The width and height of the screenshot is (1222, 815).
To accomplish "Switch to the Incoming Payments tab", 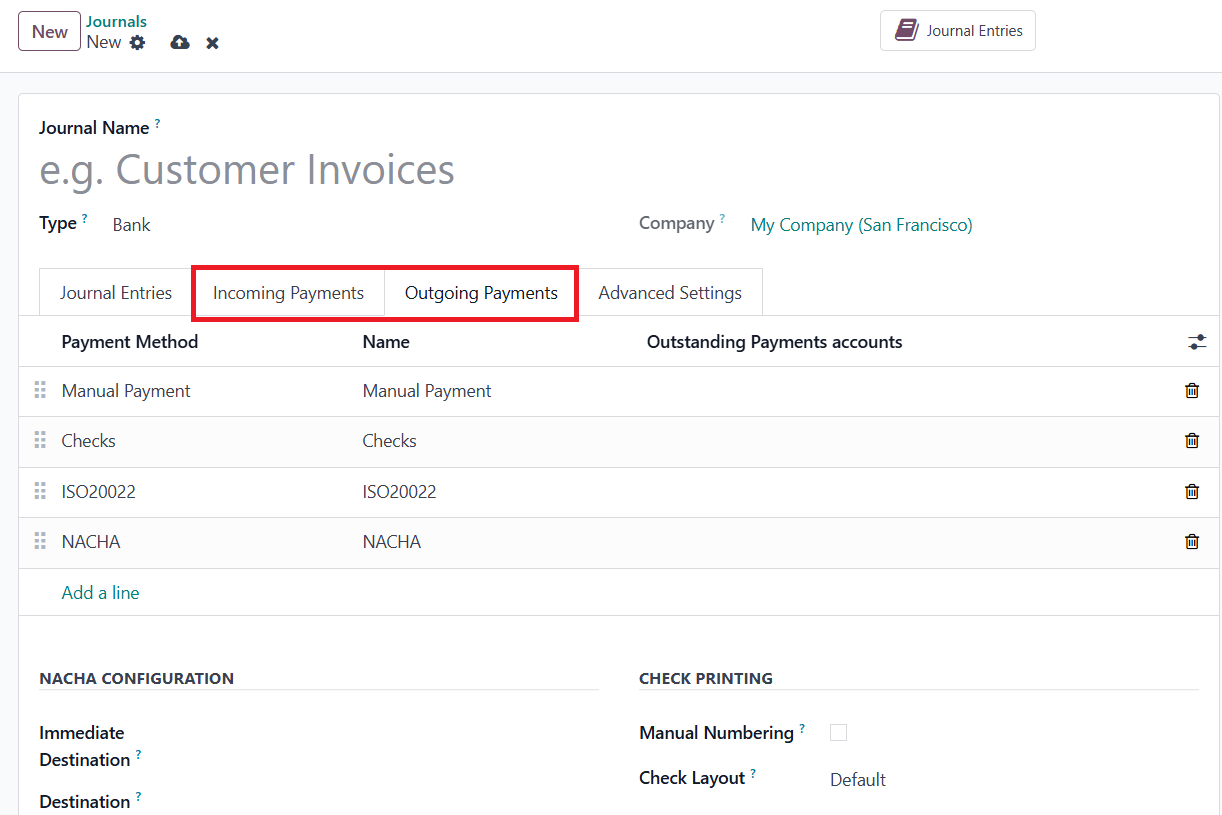I will click(288, 293).
